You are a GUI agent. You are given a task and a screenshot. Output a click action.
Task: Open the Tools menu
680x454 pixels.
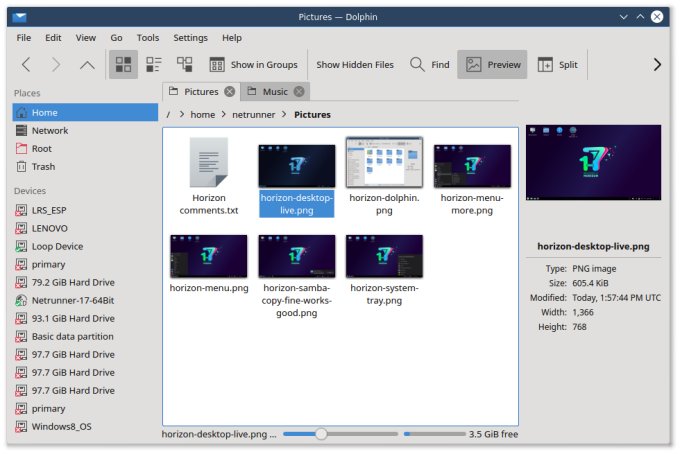pyautogui.click(x=148, y=38)
